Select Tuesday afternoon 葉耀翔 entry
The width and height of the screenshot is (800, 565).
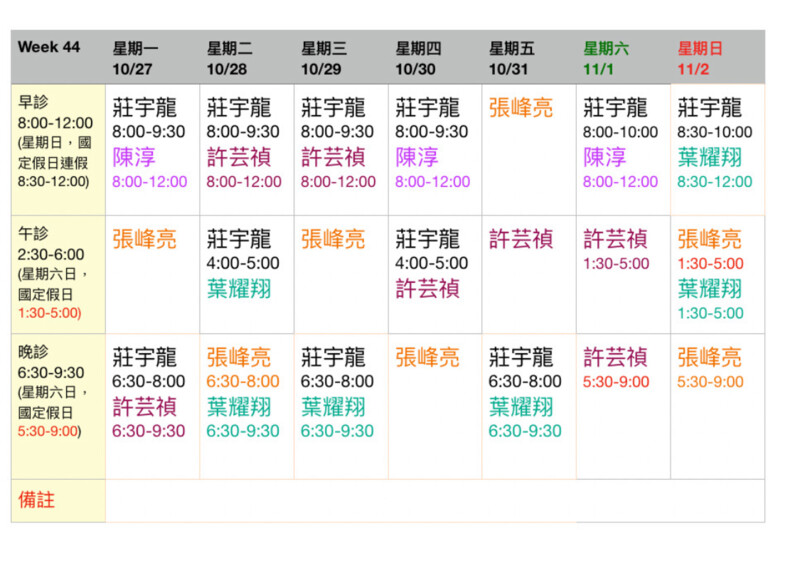[x=239, y=288]
